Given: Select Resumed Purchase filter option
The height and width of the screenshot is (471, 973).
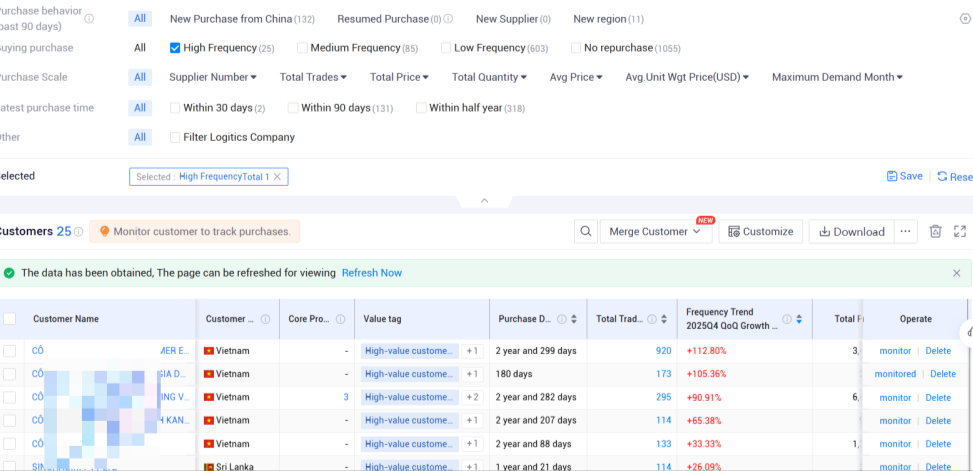Looking at the screenshot, I should coord(389,19).
